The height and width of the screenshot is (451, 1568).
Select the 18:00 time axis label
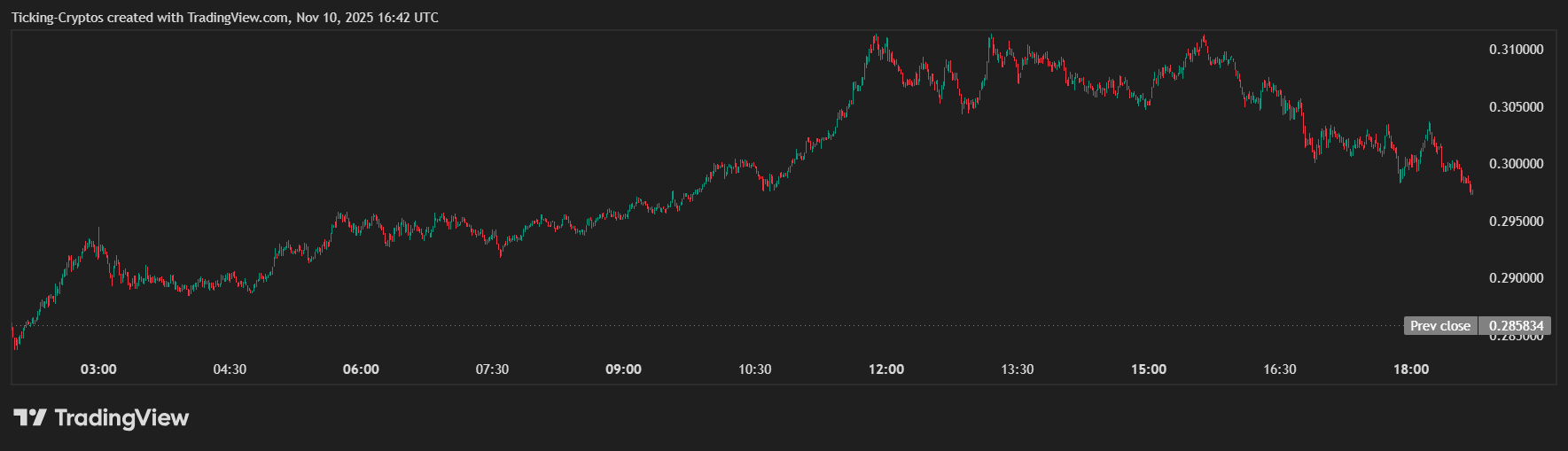1411,369
